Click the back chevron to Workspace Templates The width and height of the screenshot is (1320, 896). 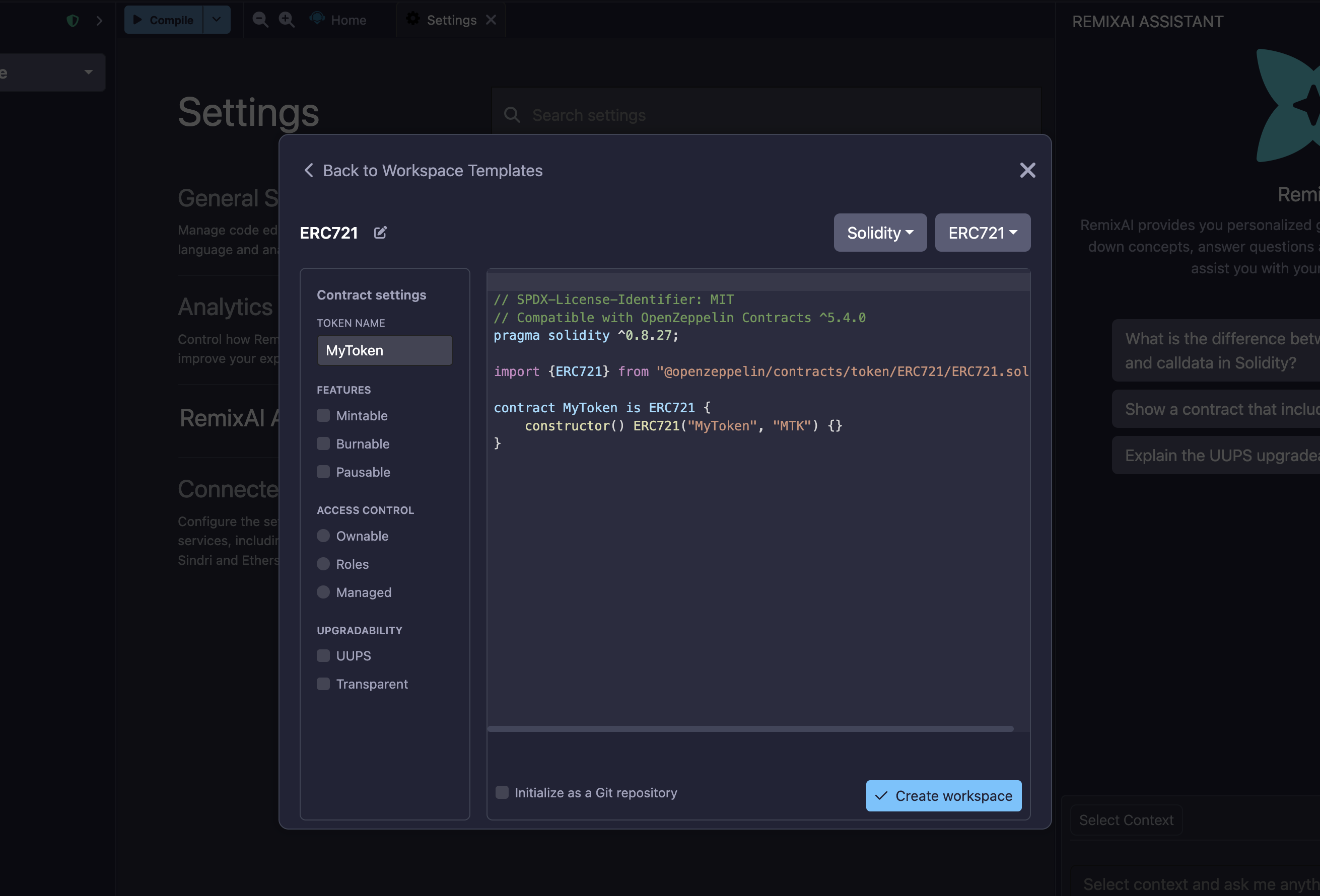(308, 170)
